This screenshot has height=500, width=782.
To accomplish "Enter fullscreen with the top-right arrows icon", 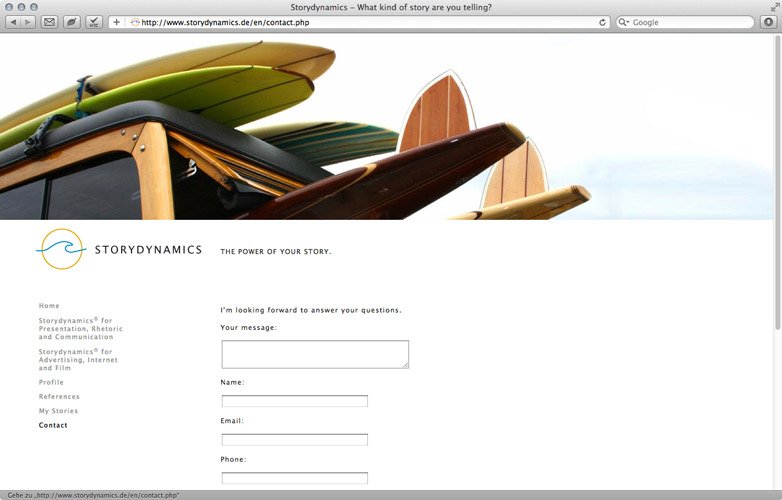I will pyautogui.click(x=775, y=7).
